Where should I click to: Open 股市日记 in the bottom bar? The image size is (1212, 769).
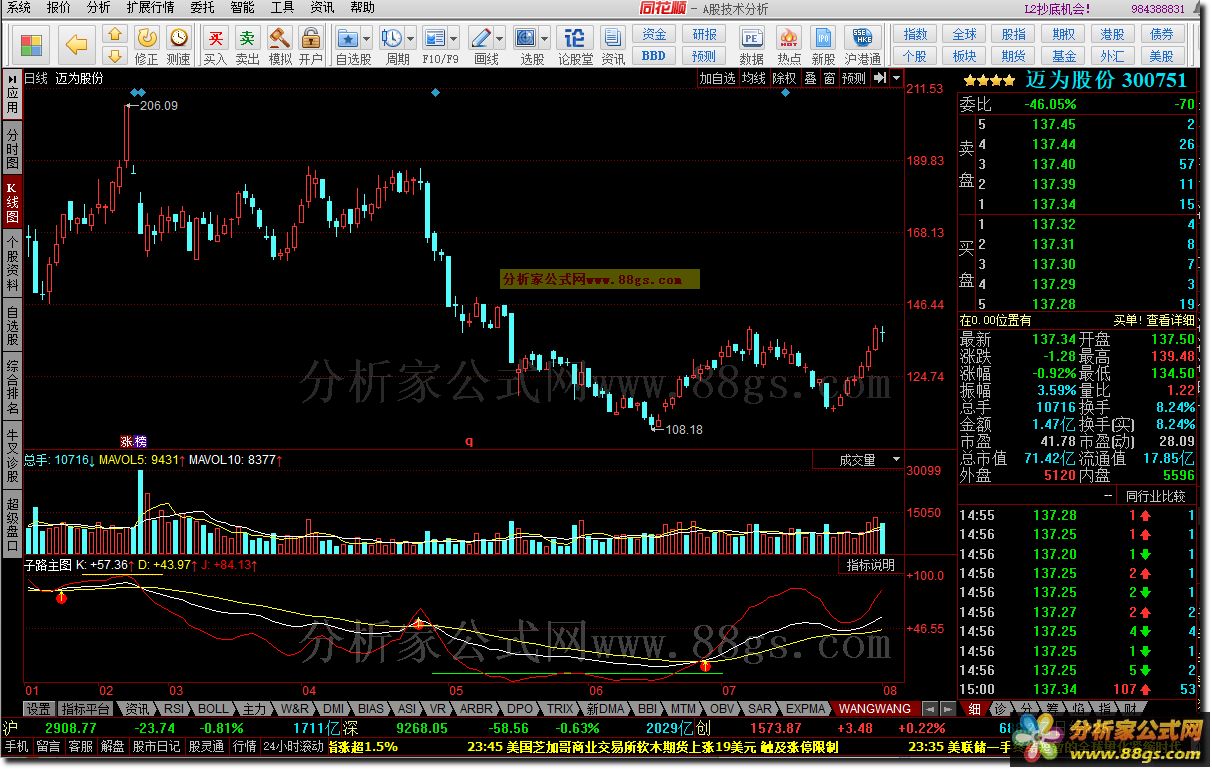(x=156, y=746)
